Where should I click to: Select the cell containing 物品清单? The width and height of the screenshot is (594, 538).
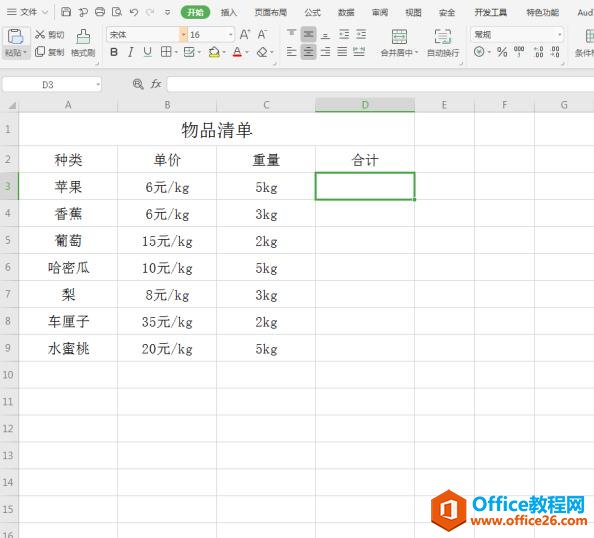pos(216,130)
